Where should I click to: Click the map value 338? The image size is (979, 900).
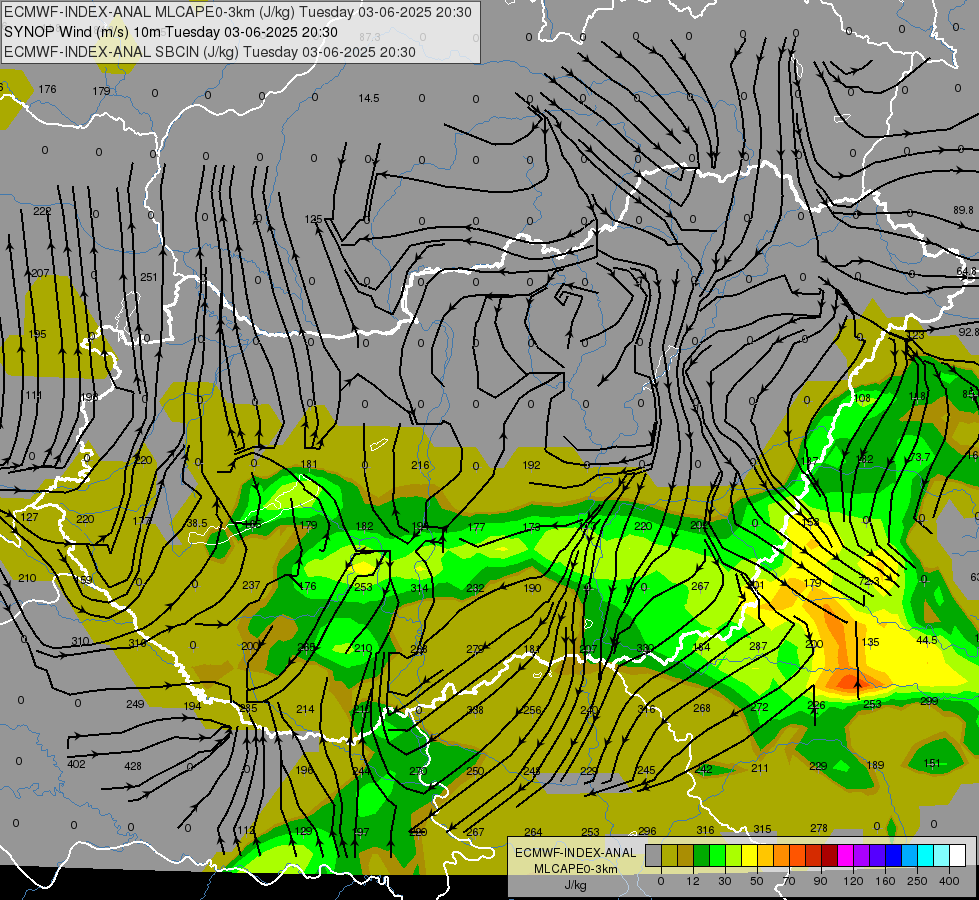pyautogui.click(x=475, y=710)
